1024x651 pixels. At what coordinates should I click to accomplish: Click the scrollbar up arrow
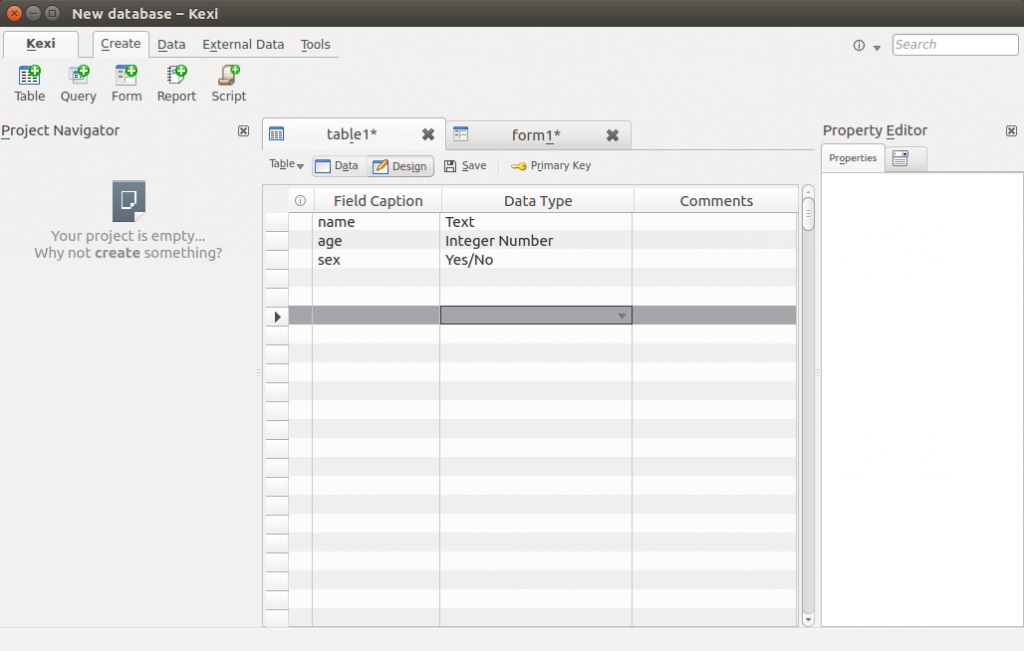coord(808,192)
